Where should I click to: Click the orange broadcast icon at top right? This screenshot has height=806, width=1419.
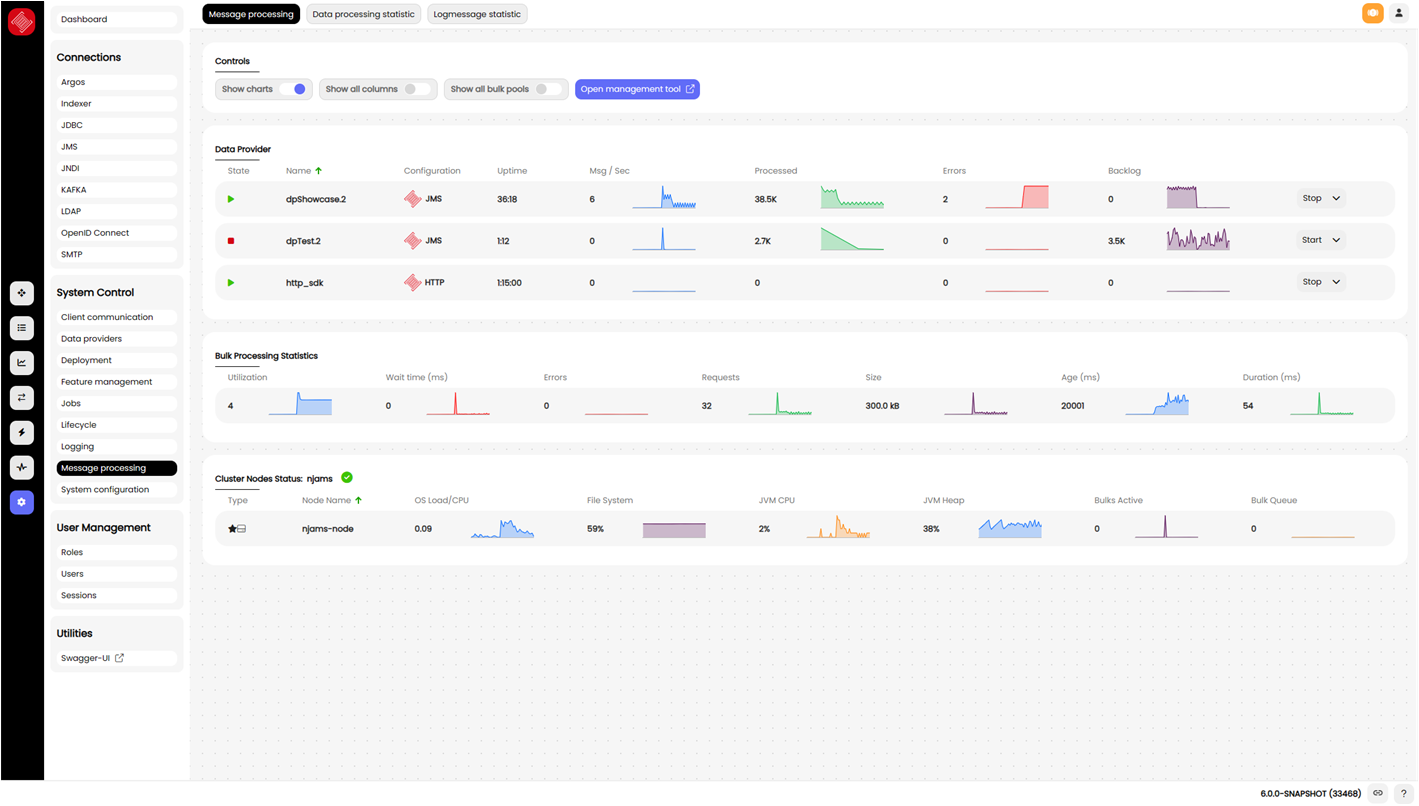[1372, 13]
